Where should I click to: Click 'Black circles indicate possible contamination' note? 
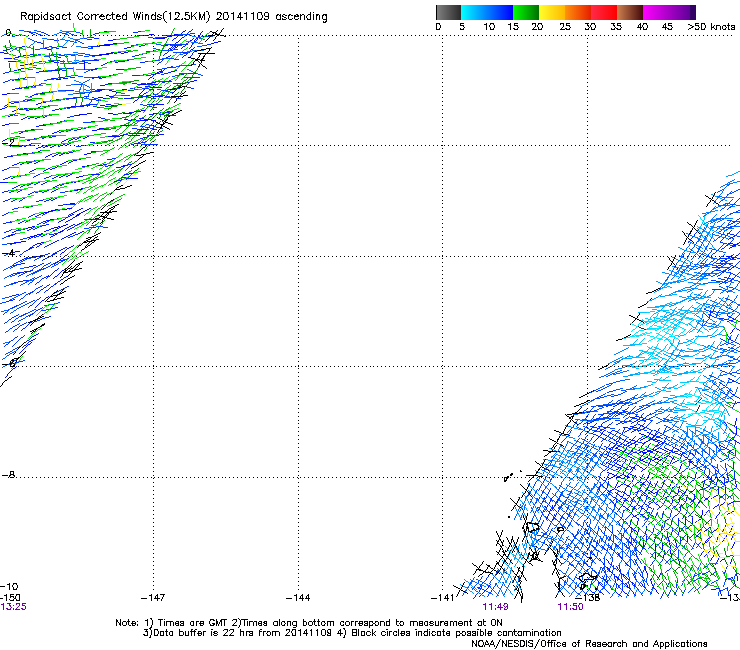click(x=456, y=633)
